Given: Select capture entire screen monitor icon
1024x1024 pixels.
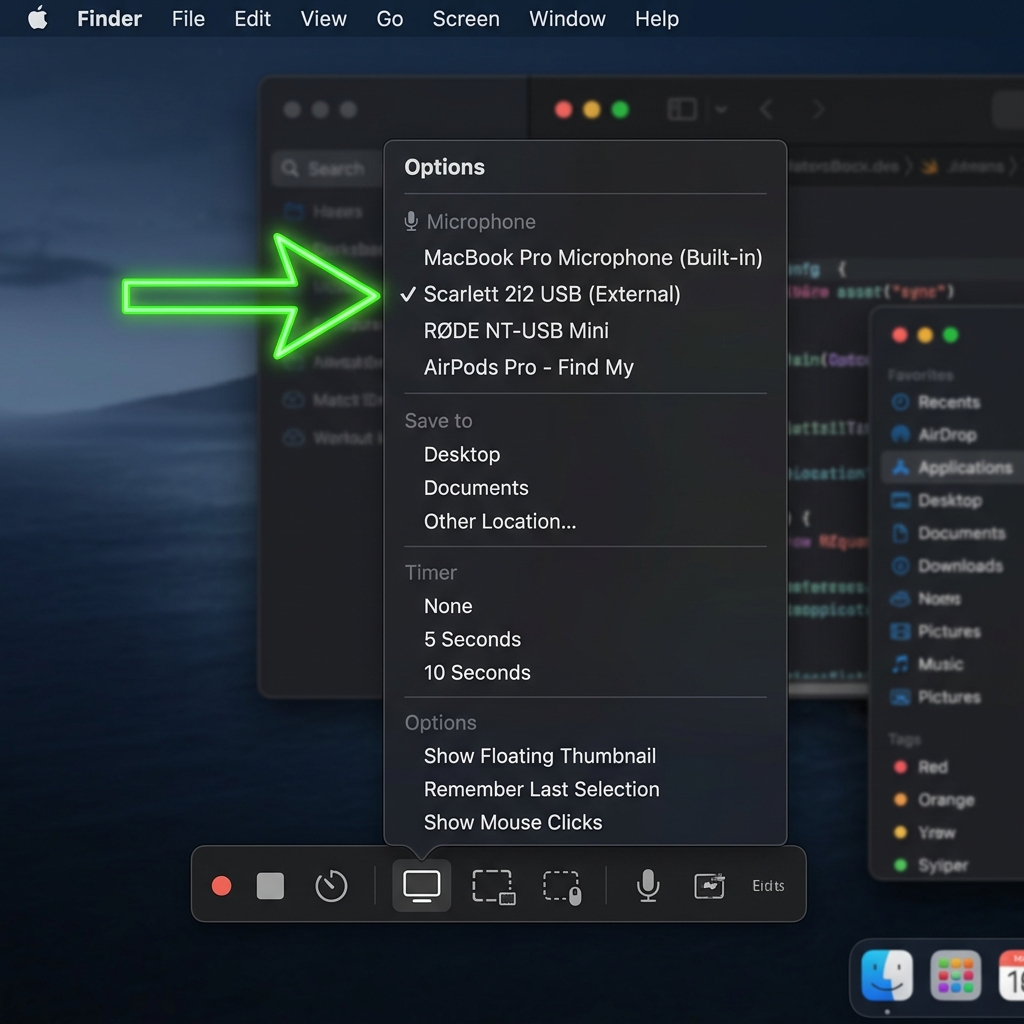Looking at the screenshot, I should [421, 886].
